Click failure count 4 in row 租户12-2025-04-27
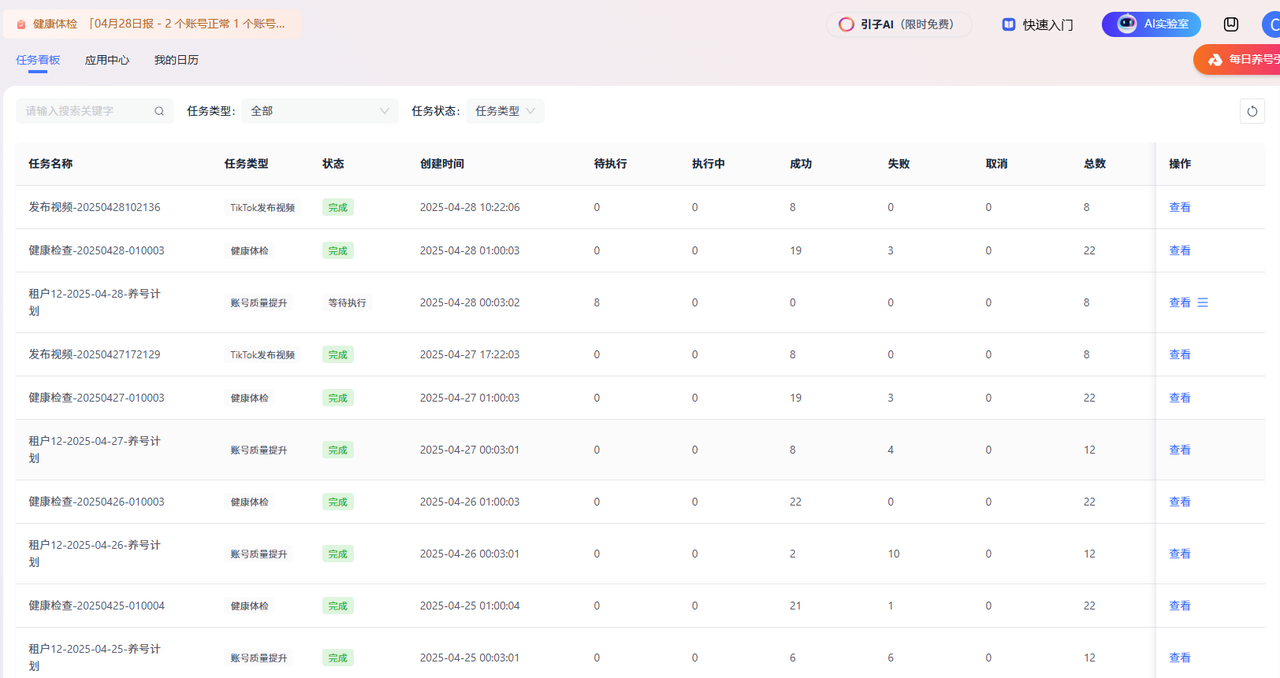The image size is (1280, 678). 891,450
